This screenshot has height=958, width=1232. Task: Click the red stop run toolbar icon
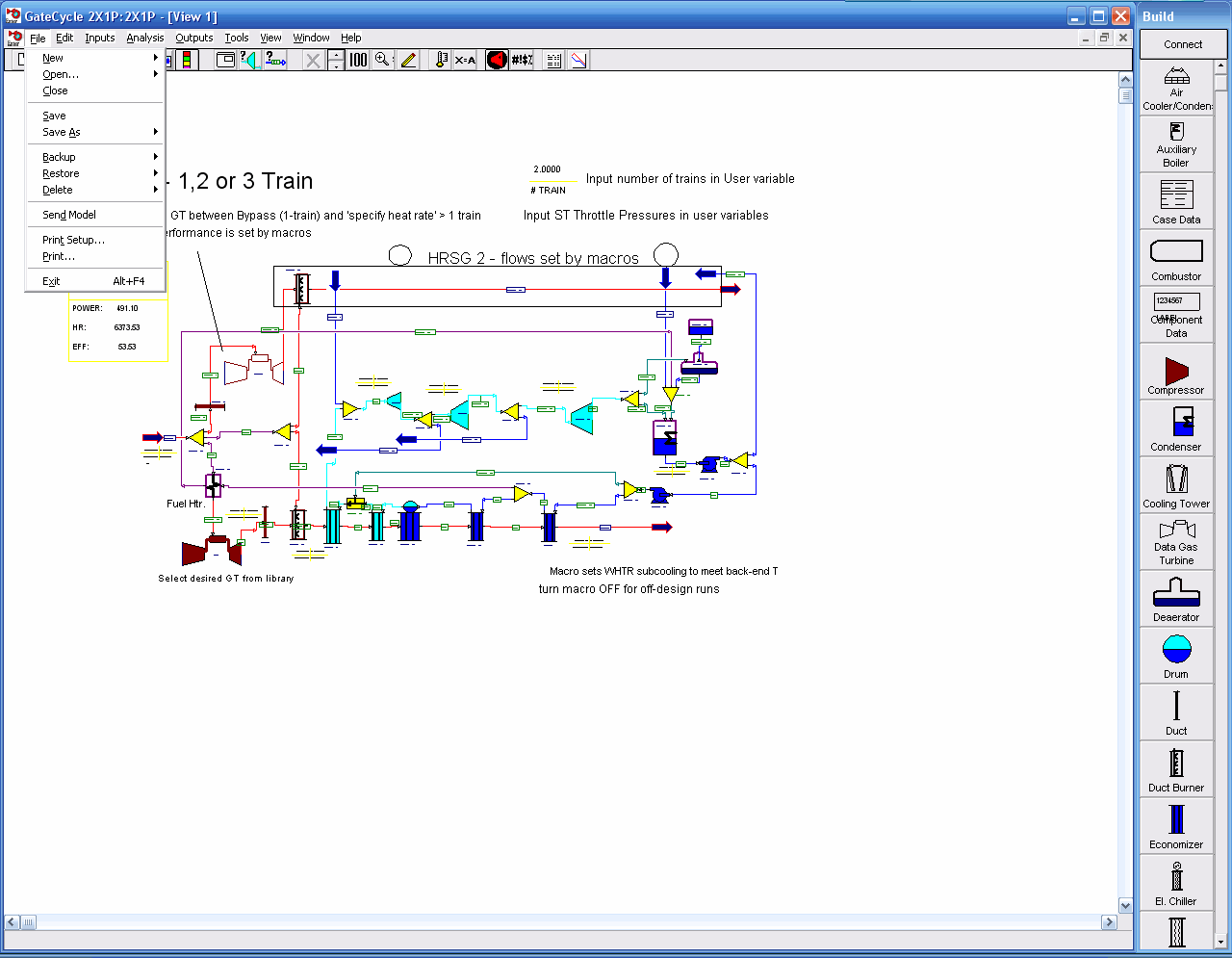click(x=497, y=60)
